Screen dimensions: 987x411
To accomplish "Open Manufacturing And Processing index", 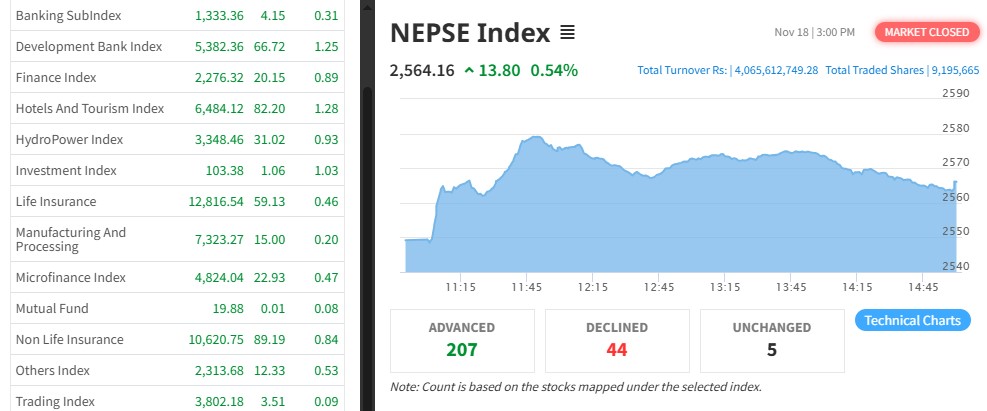I will (x=71, y=239).
